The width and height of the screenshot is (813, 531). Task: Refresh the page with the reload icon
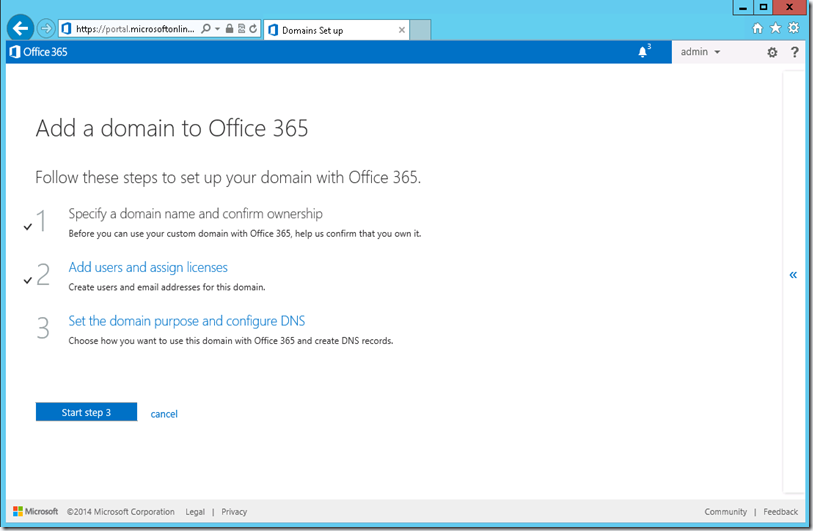click(x=253, y=29)
